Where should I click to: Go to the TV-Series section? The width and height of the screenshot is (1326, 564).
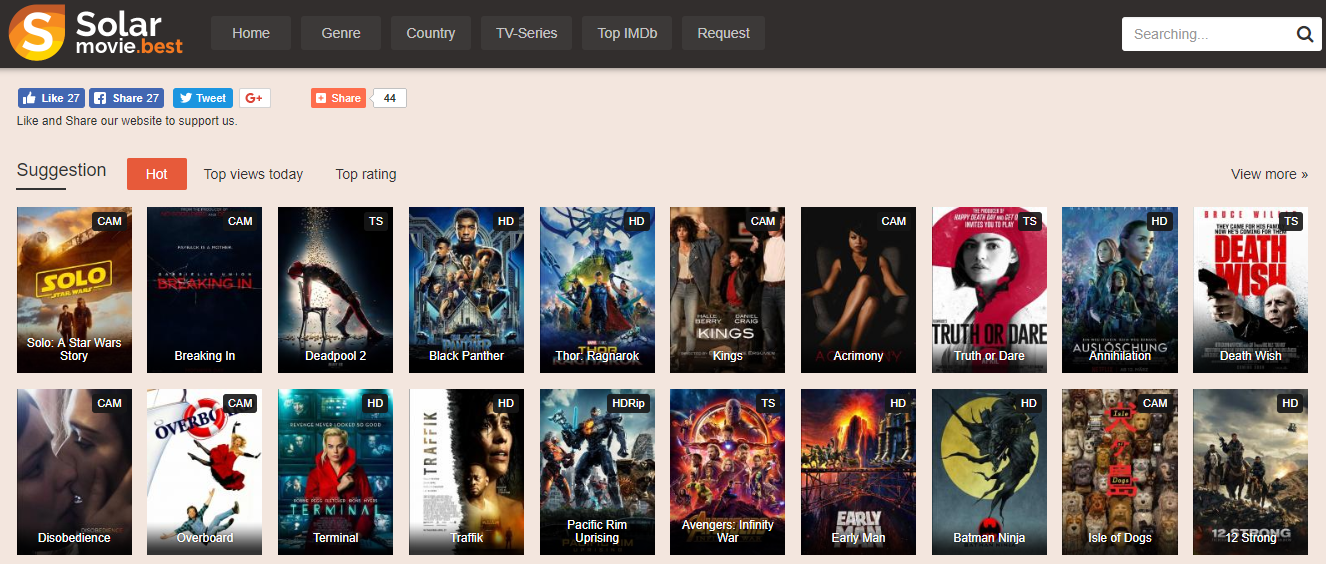(x=527, y=33)
